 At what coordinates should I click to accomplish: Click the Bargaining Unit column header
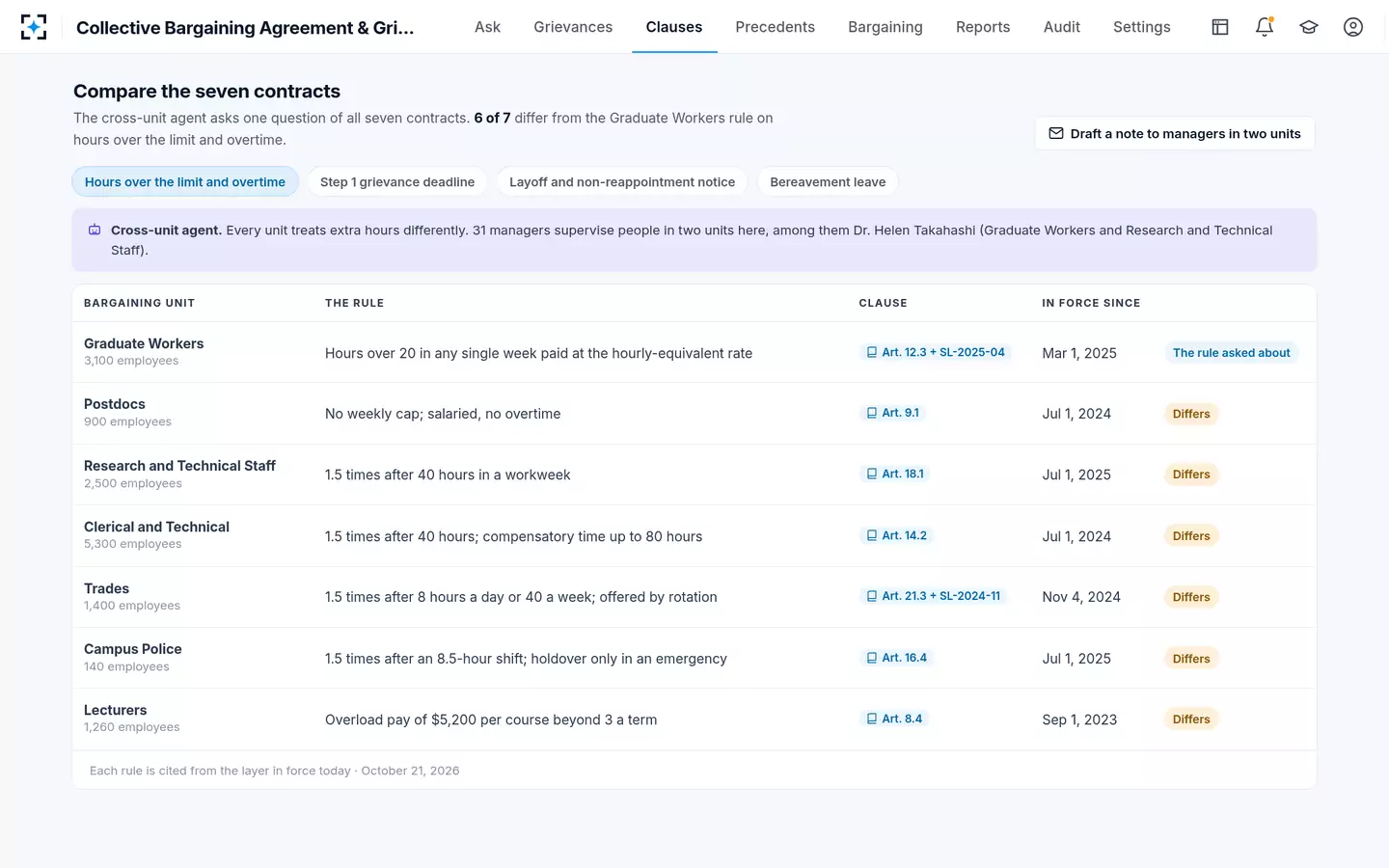pyautogui.click(x=139, y=303)
